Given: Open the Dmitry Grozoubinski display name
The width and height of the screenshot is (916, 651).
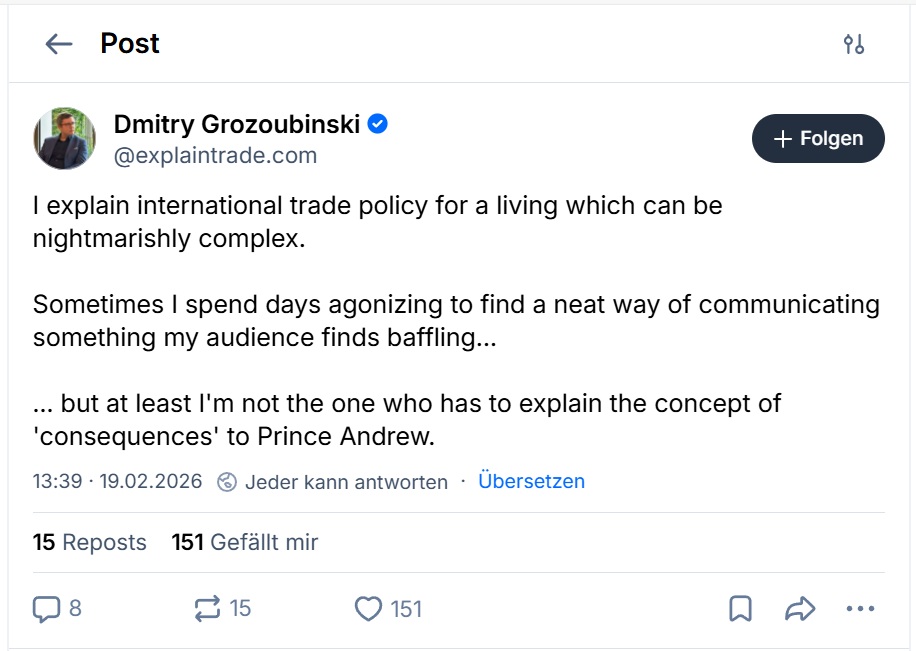Looking at the screenshot, I should [238, 124].
